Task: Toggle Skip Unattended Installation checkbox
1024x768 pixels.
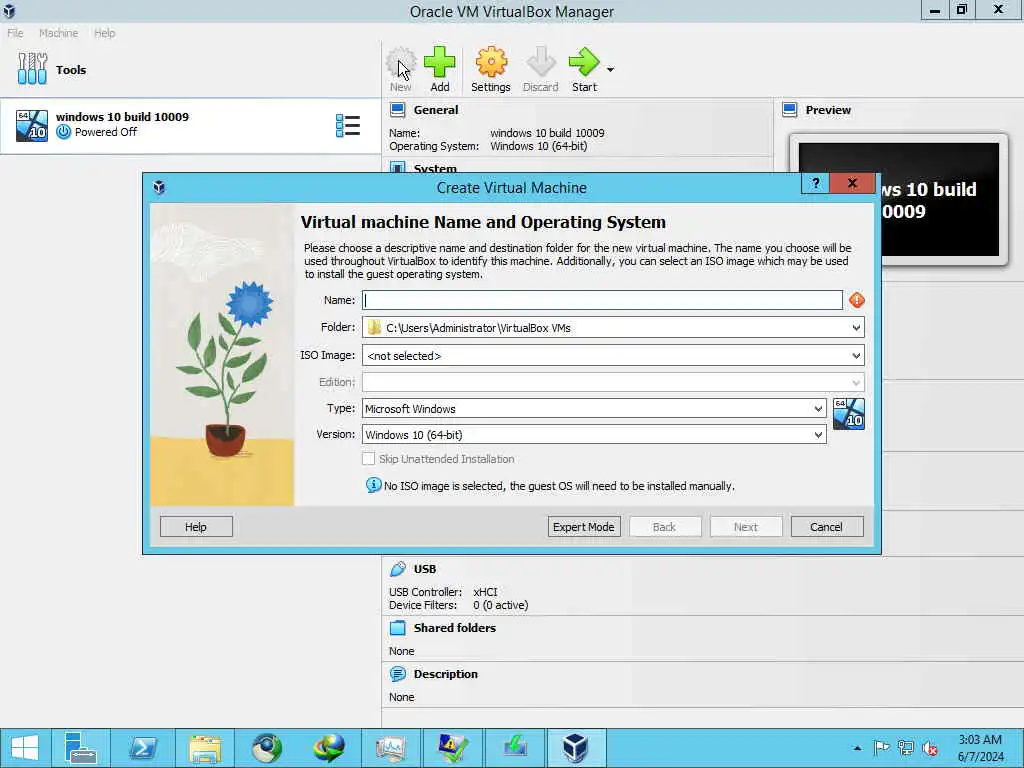Action: [368, 459]
